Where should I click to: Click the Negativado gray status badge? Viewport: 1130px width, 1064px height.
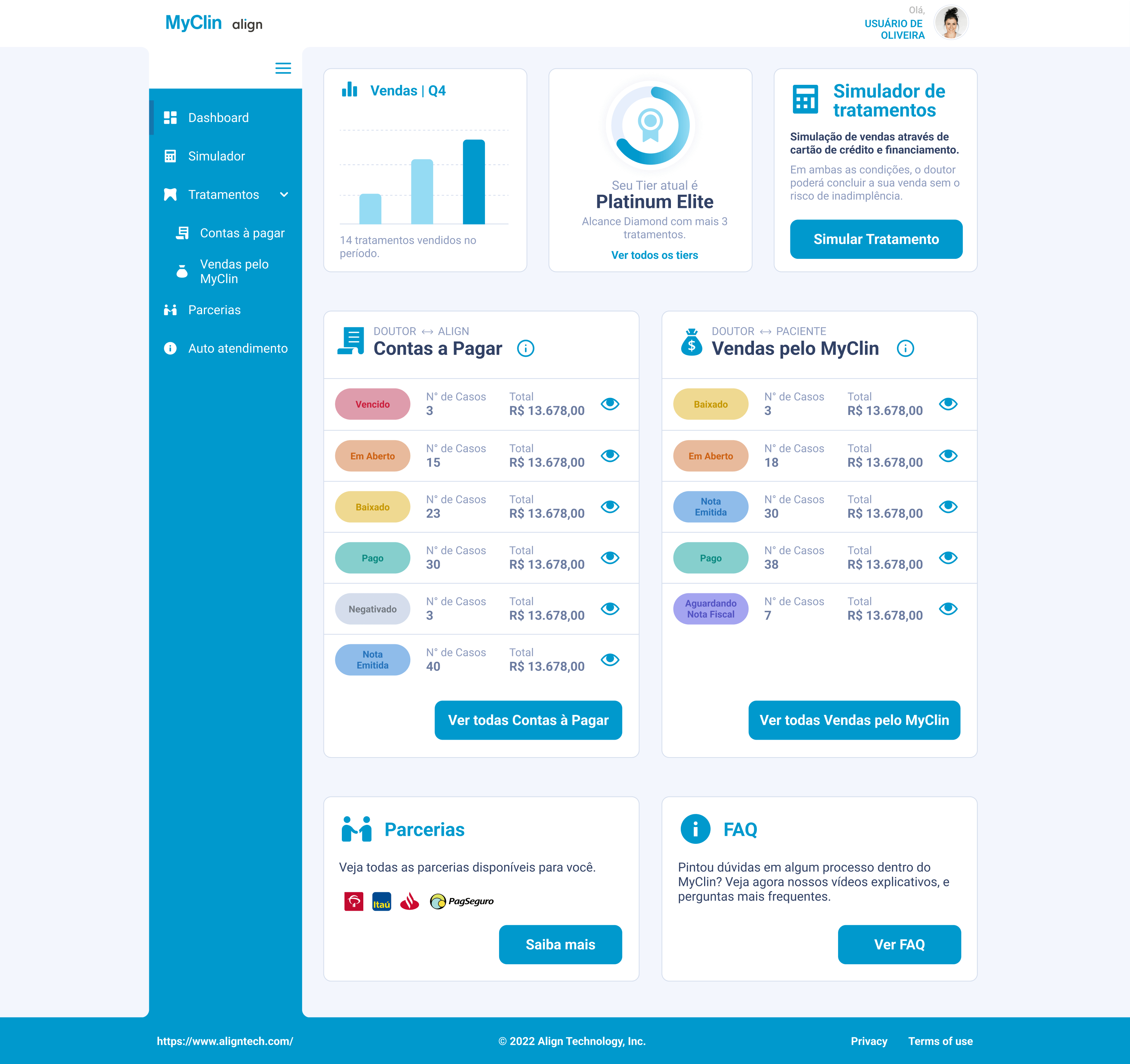pyautogui.click(x=372, y=609)
